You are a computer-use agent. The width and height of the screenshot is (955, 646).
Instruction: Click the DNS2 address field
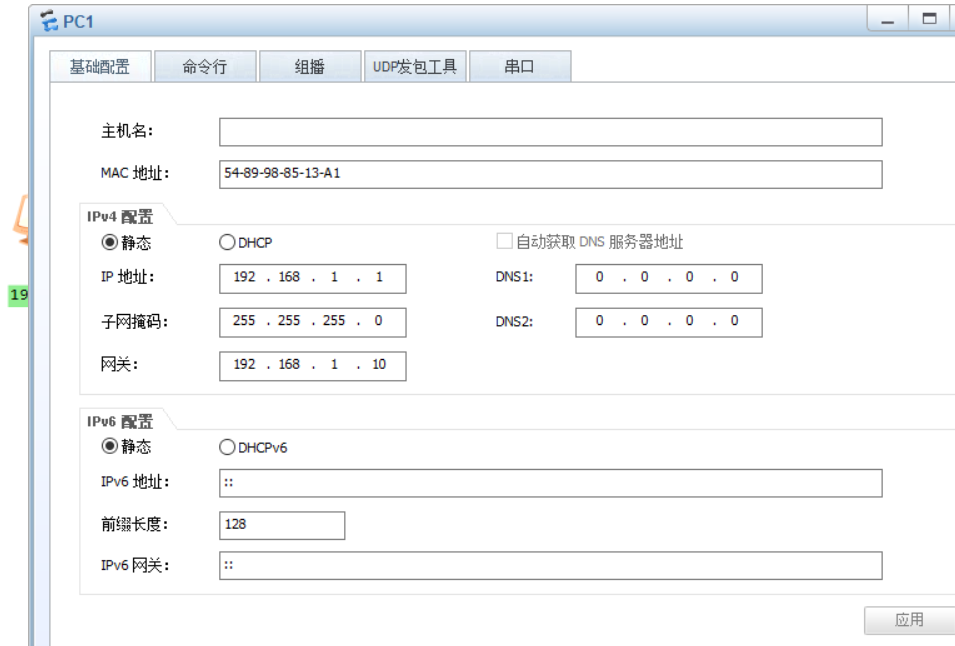coord(669,322)
